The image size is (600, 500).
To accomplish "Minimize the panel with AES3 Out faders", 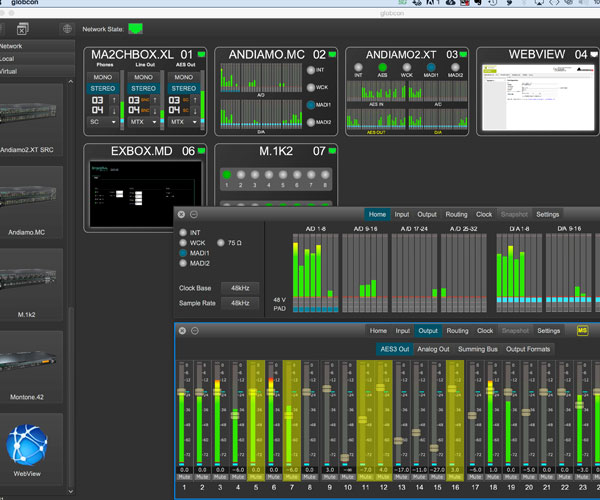I will click(195, 331).
